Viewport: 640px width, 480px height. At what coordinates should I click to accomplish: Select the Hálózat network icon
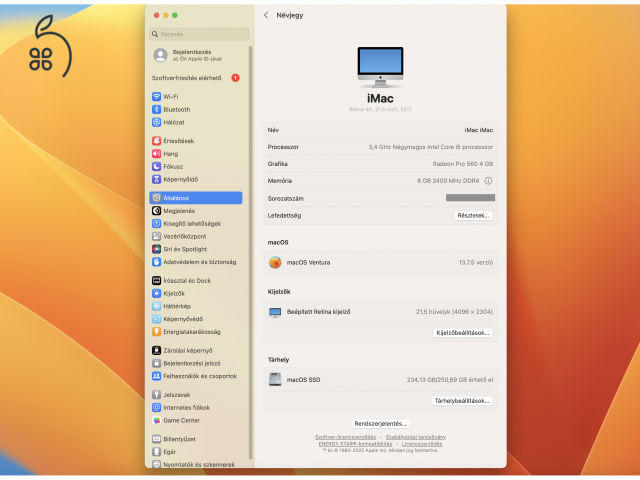point(156,122)
